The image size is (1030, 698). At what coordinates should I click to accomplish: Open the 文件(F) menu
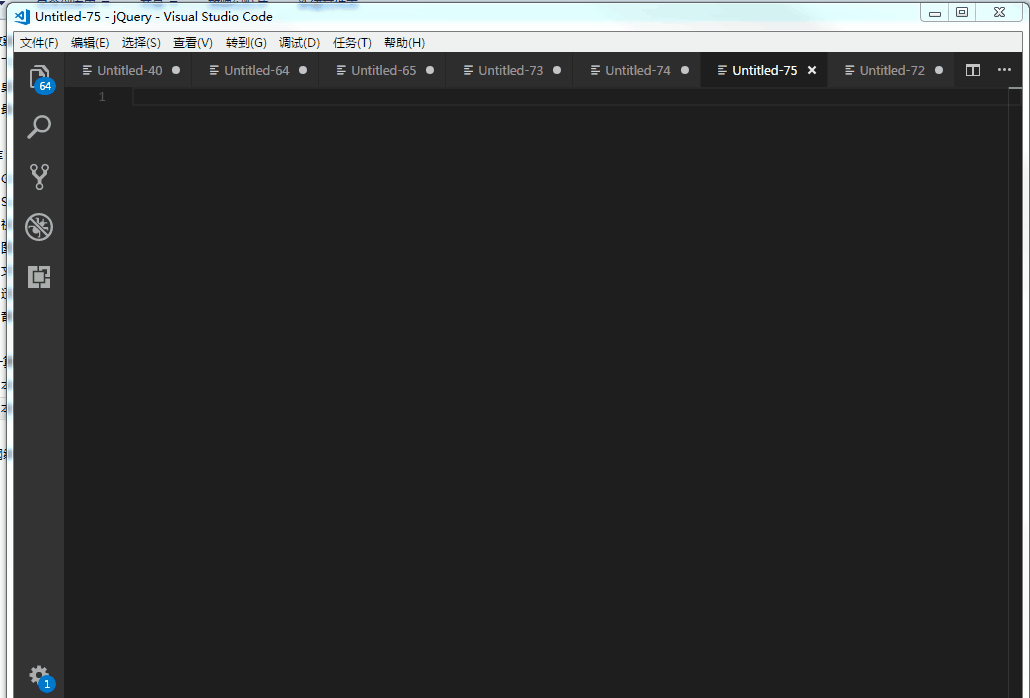[39, 43]
